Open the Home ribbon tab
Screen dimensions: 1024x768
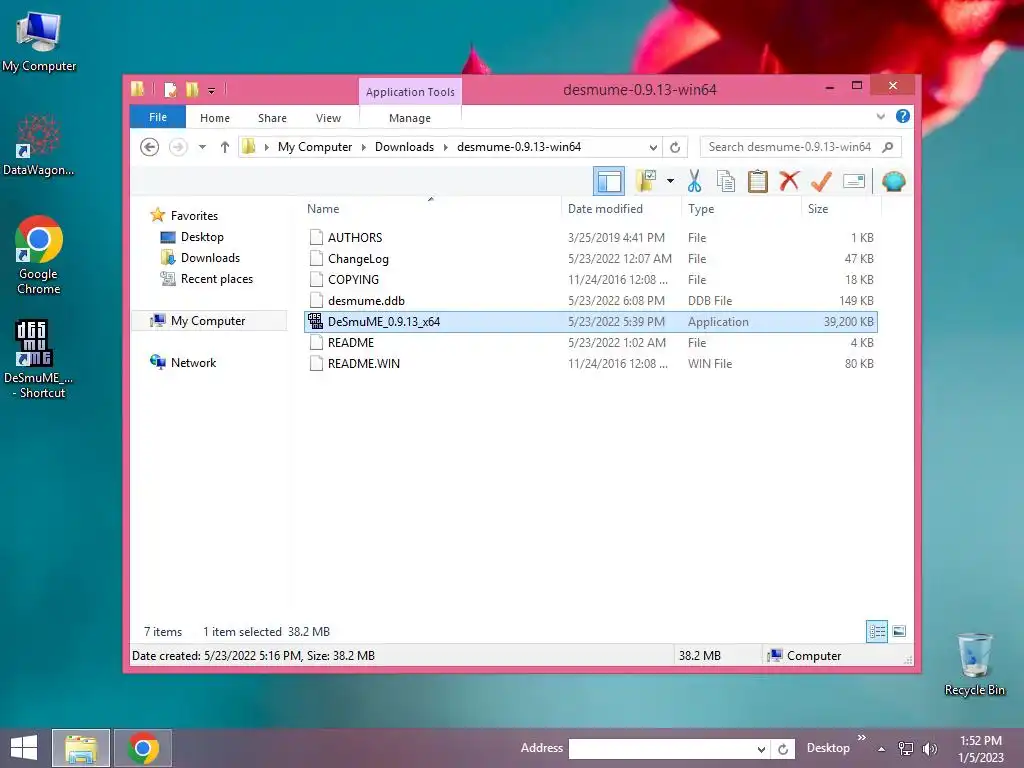215,118
